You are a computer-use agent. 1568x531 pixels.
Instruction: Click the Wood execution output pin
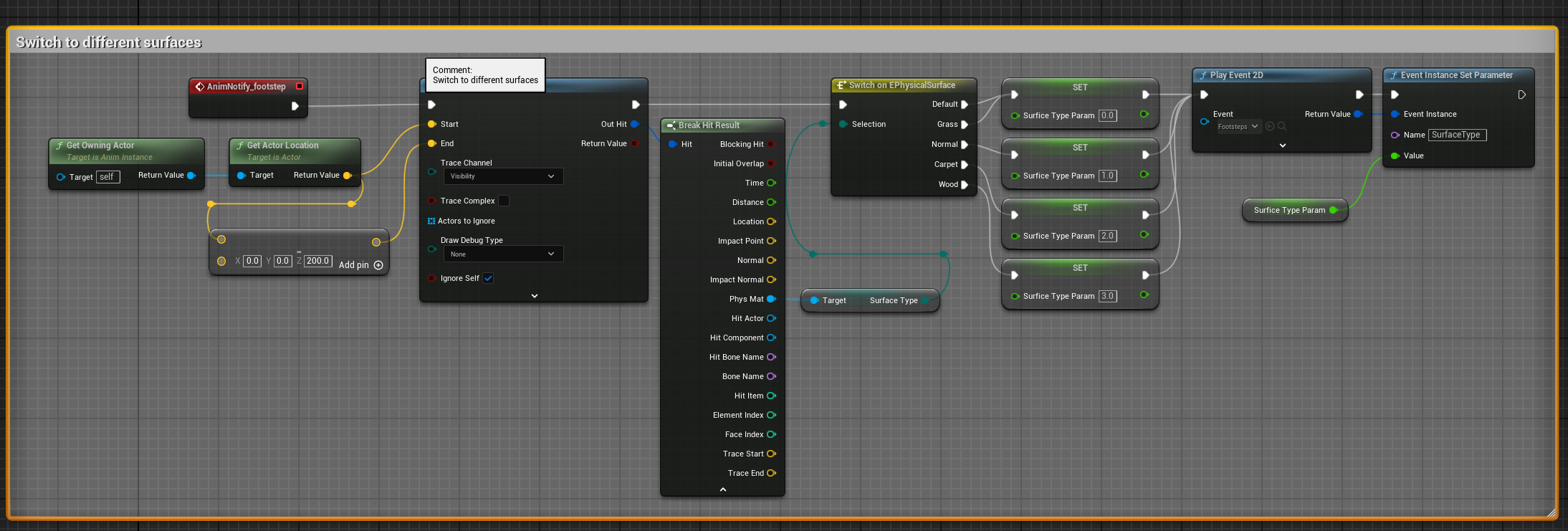click(x=965, y=185)
